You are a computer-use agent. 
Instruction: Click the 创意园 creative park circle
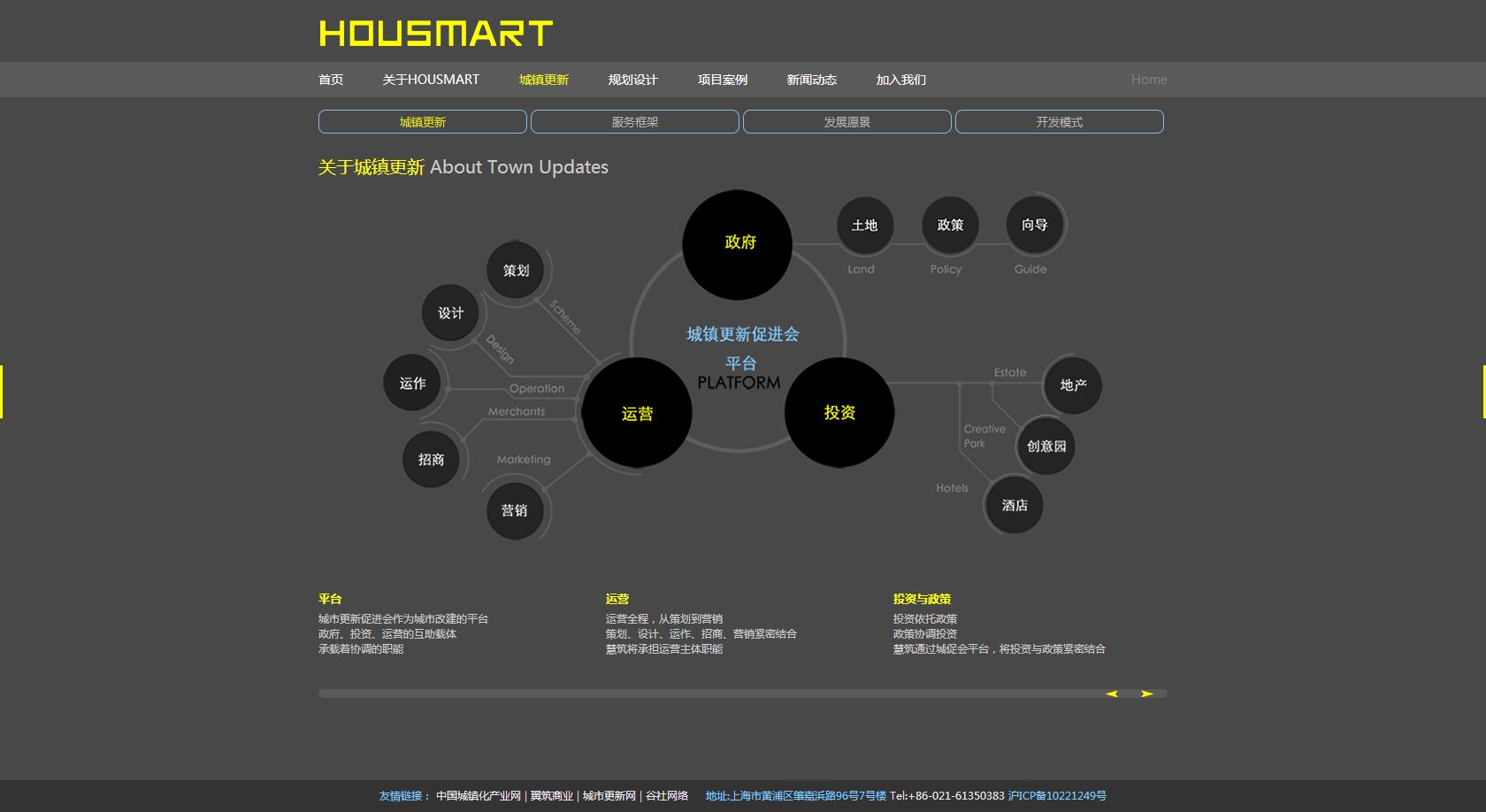(1046, 446)
